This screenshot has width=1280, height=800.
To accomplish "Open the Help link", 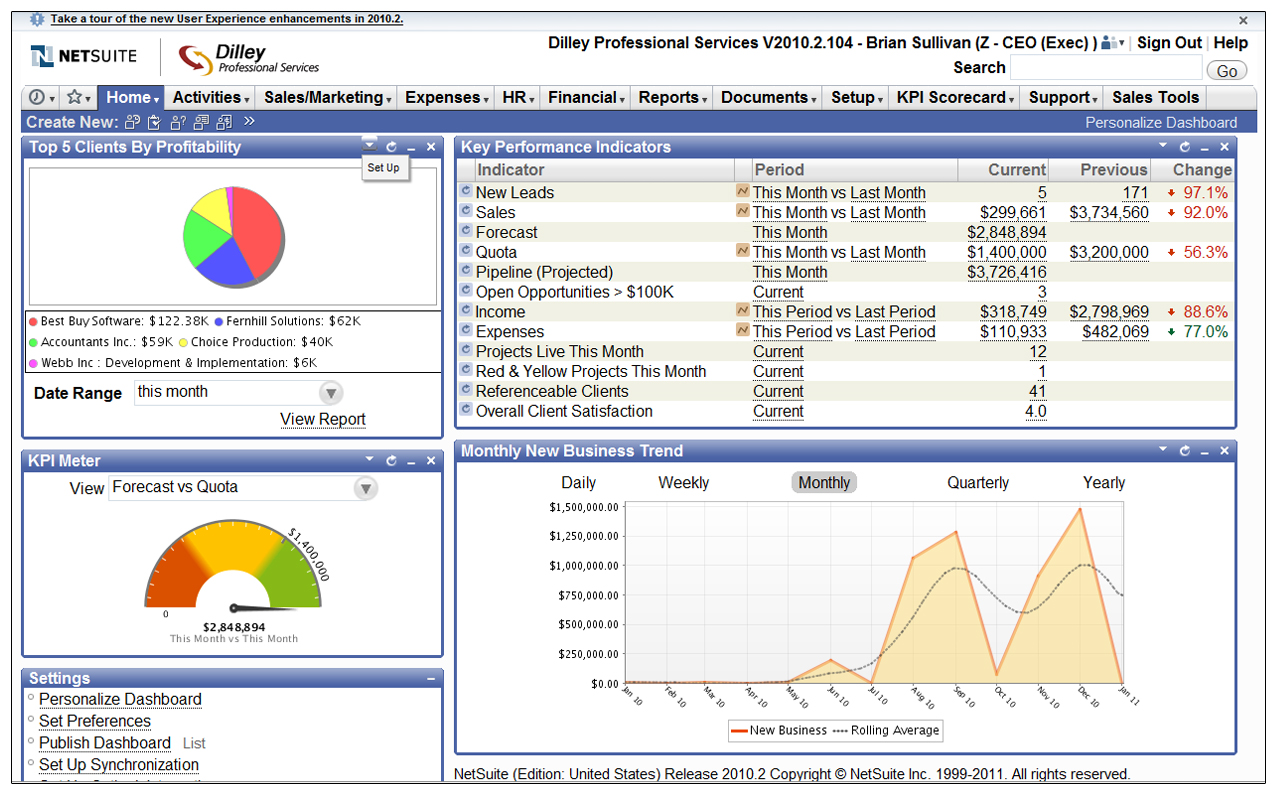I will pyautogui.click(x=1231, y=43).
